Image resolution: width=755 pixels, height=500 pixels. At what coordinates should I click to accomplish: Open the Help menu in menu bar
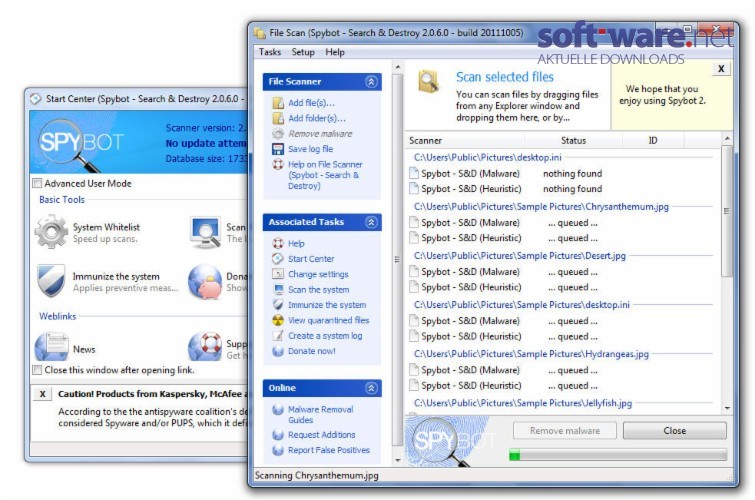tap(335, 52)
